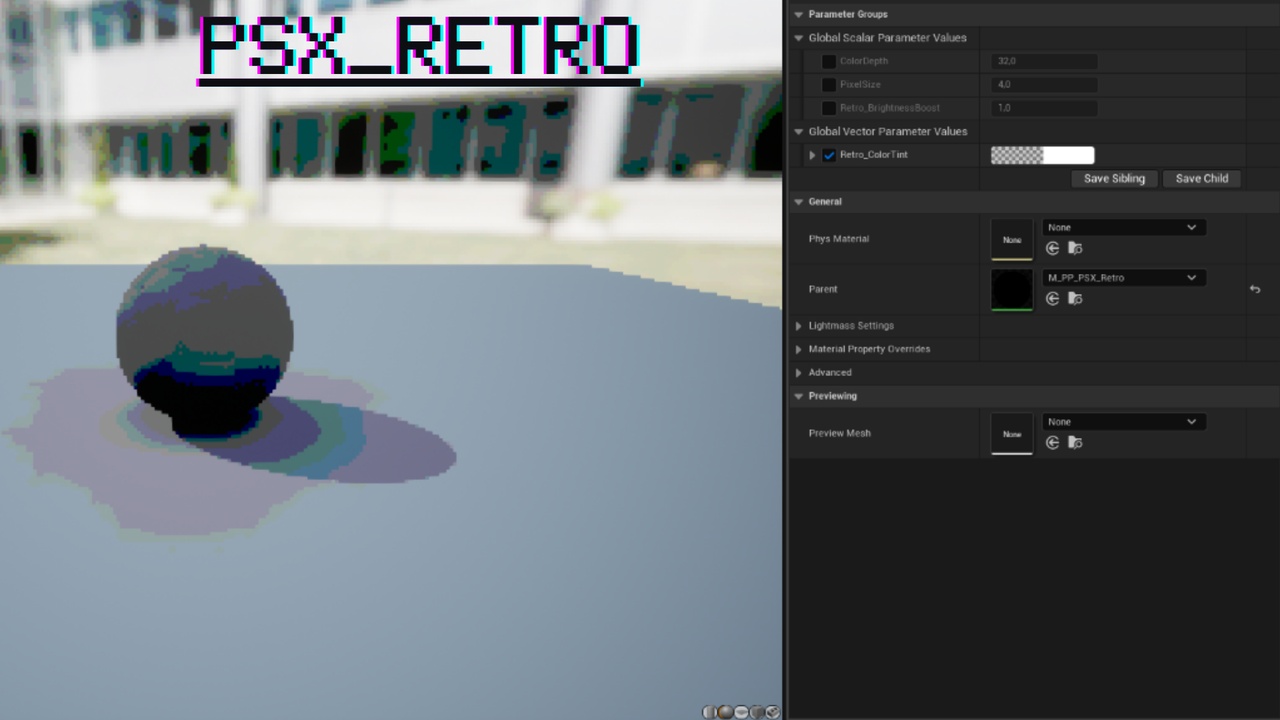Edit the Retro_BrightnessBoost value field
Image resolution: width=1280 pixels, height=720 pixels.
tap(1044, 108)
